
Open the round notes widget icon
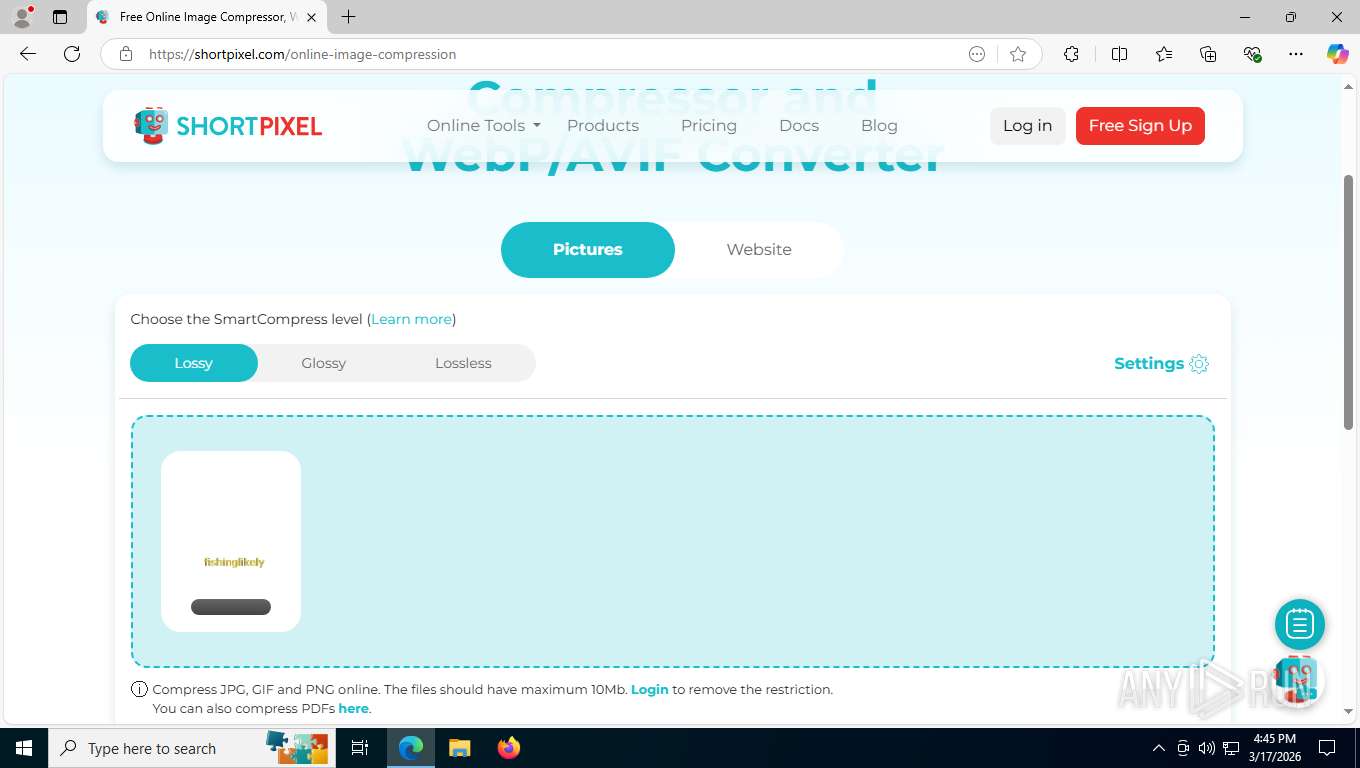click(1299, 625)
